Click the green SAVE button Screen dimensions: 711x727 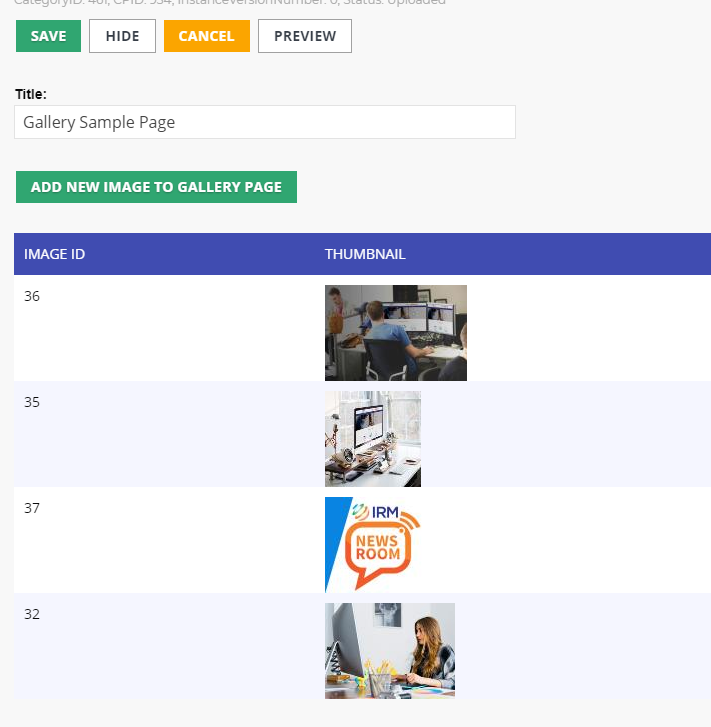48,36
